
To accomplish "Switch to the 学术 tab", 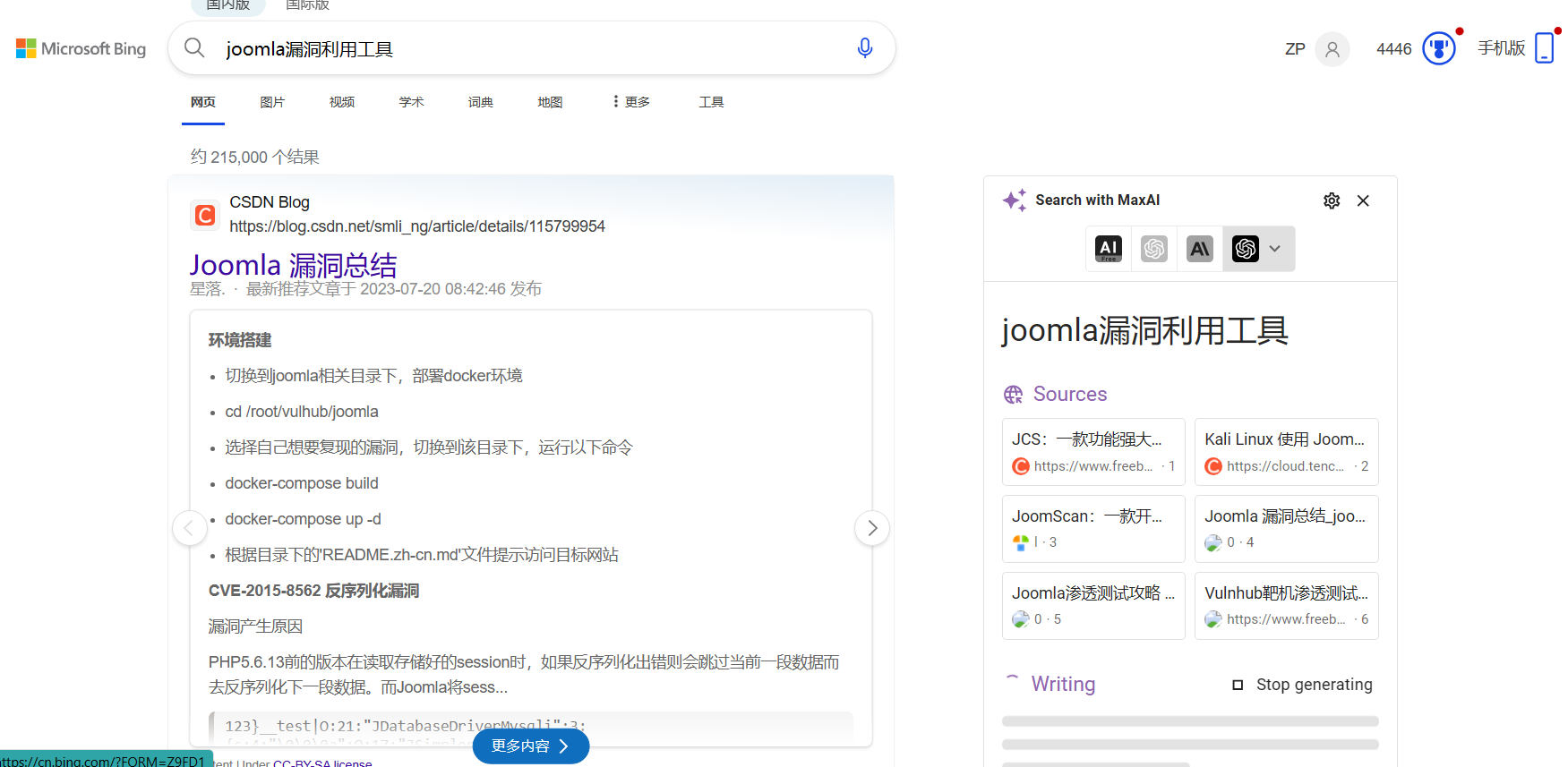I will [411, 102].
